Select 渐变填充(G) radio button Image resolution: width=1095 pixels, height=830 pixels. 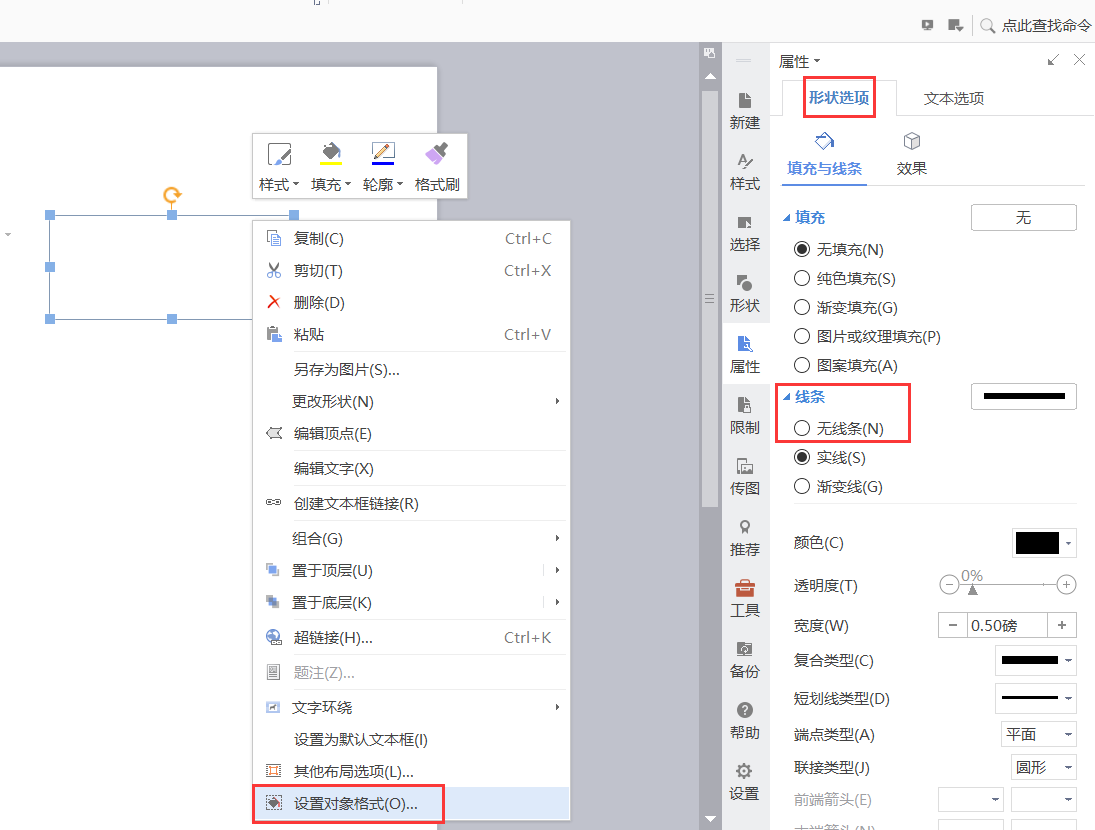point(802,307)
